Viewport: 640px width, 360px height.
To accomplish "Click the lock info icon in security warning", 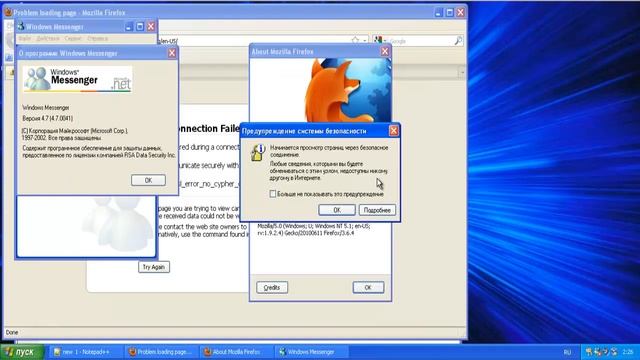I will coord(258,153).
